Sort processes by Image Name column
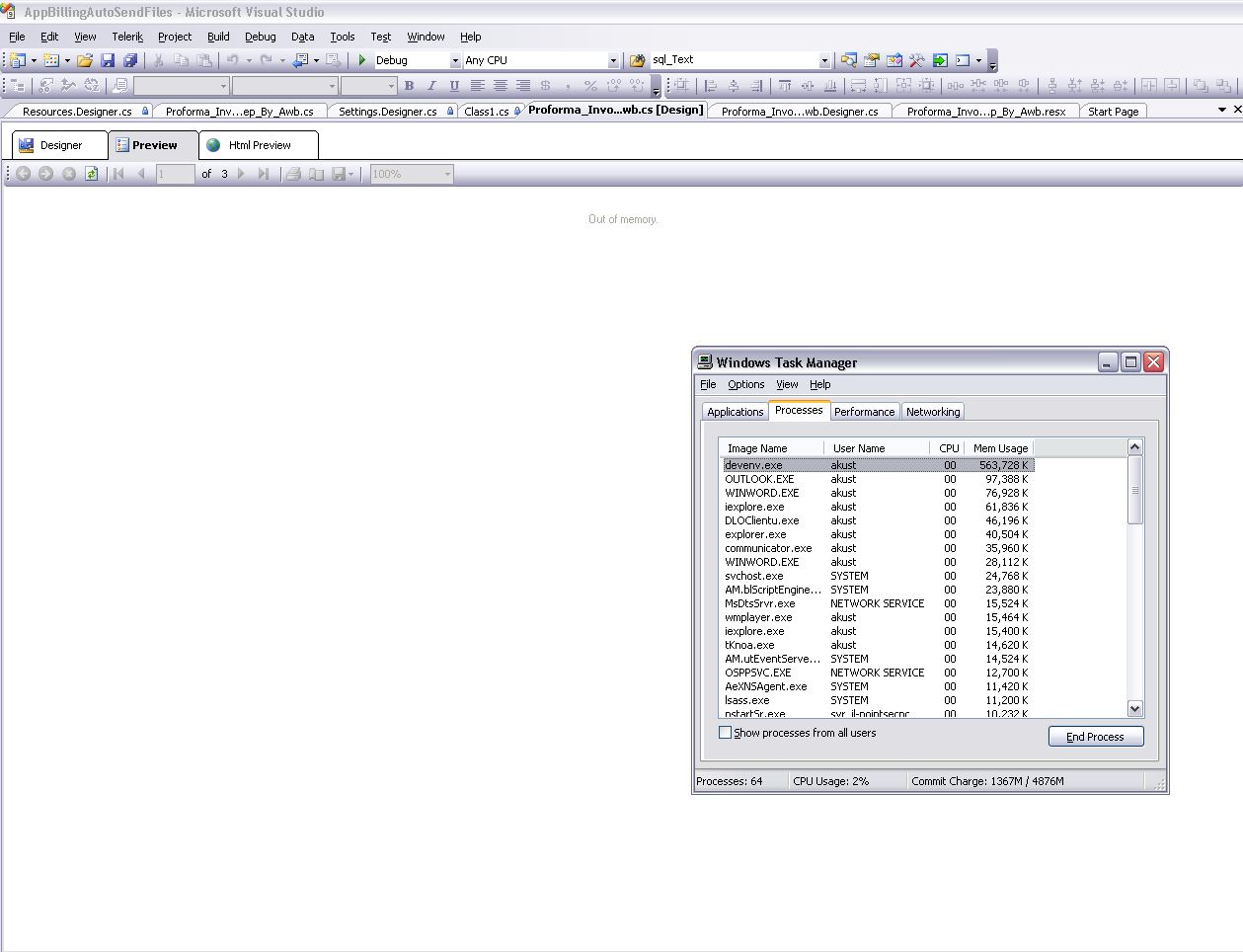Image resolution: width=1243 pixels, height=952 pixels. tap(771, 448)
